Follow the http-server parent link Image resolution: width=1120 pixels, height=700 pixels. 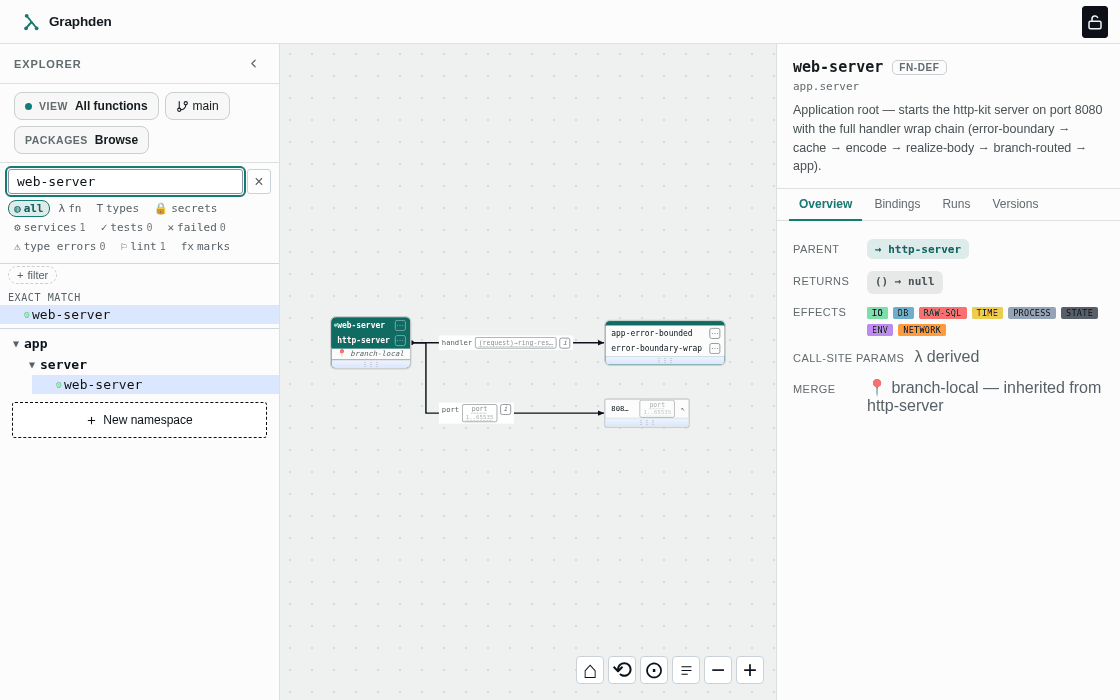918,249
